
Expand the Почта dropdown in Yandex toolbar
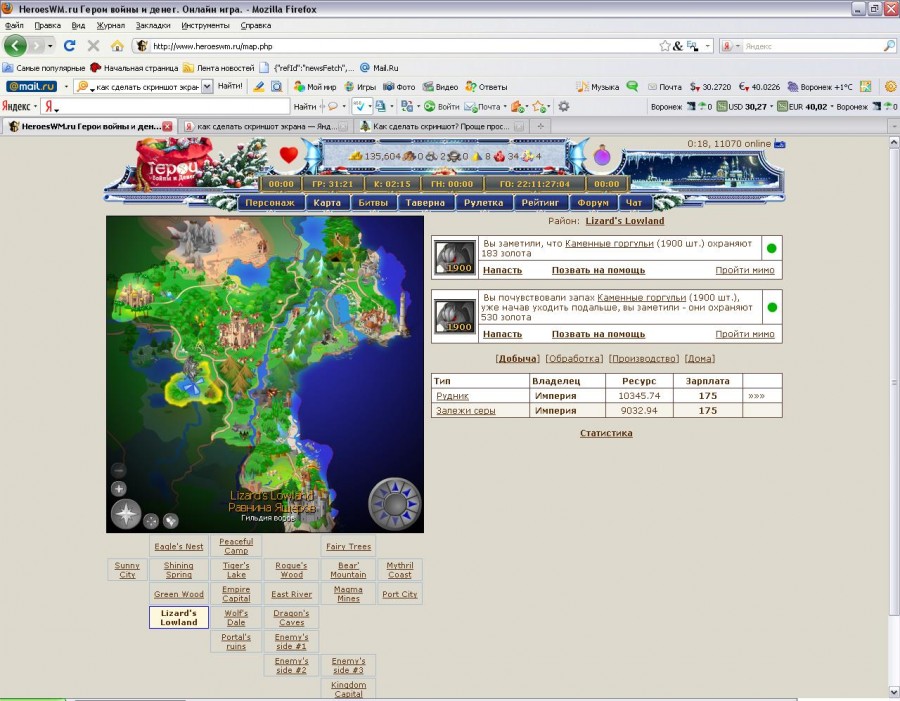[505, 107]
